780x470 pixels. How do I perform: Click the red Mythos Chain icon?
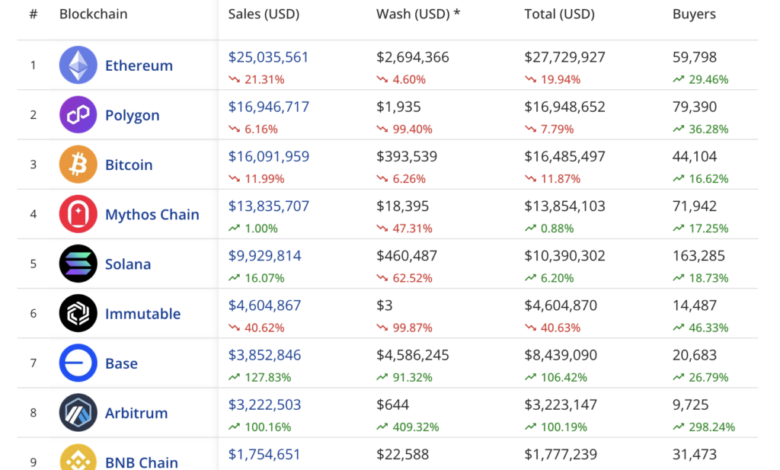78,214
